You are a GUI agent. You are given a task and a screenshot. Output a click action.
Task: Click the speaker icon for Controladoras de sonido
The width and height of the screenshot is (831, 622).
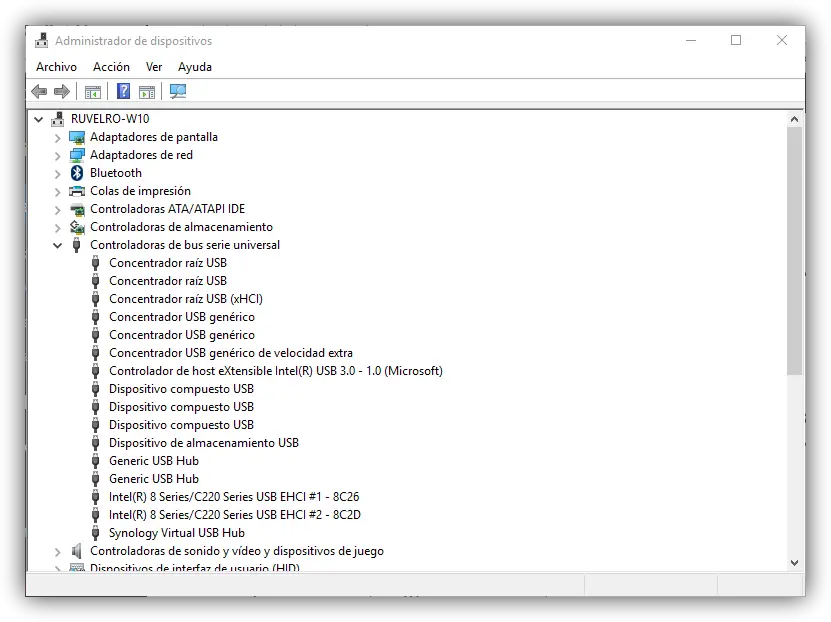pos(77,551)
